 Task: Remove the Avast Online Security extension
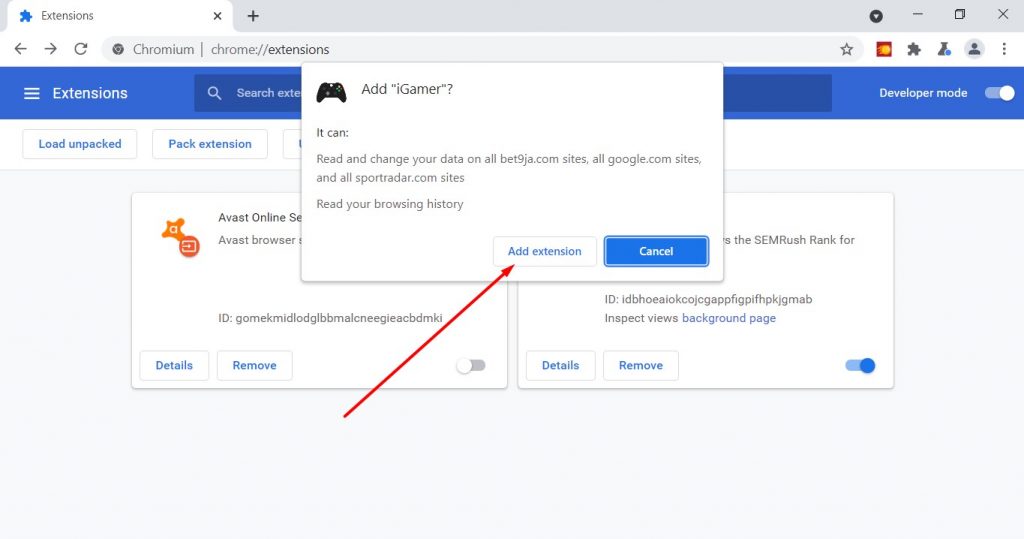pos(254,365)
